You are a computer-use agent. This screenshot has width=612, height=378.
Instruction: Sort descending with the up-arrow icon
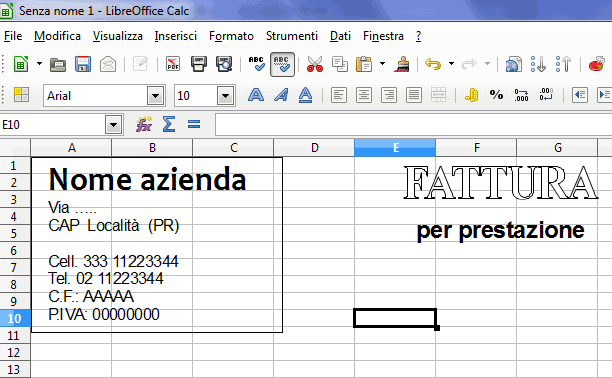pos(563,64)
